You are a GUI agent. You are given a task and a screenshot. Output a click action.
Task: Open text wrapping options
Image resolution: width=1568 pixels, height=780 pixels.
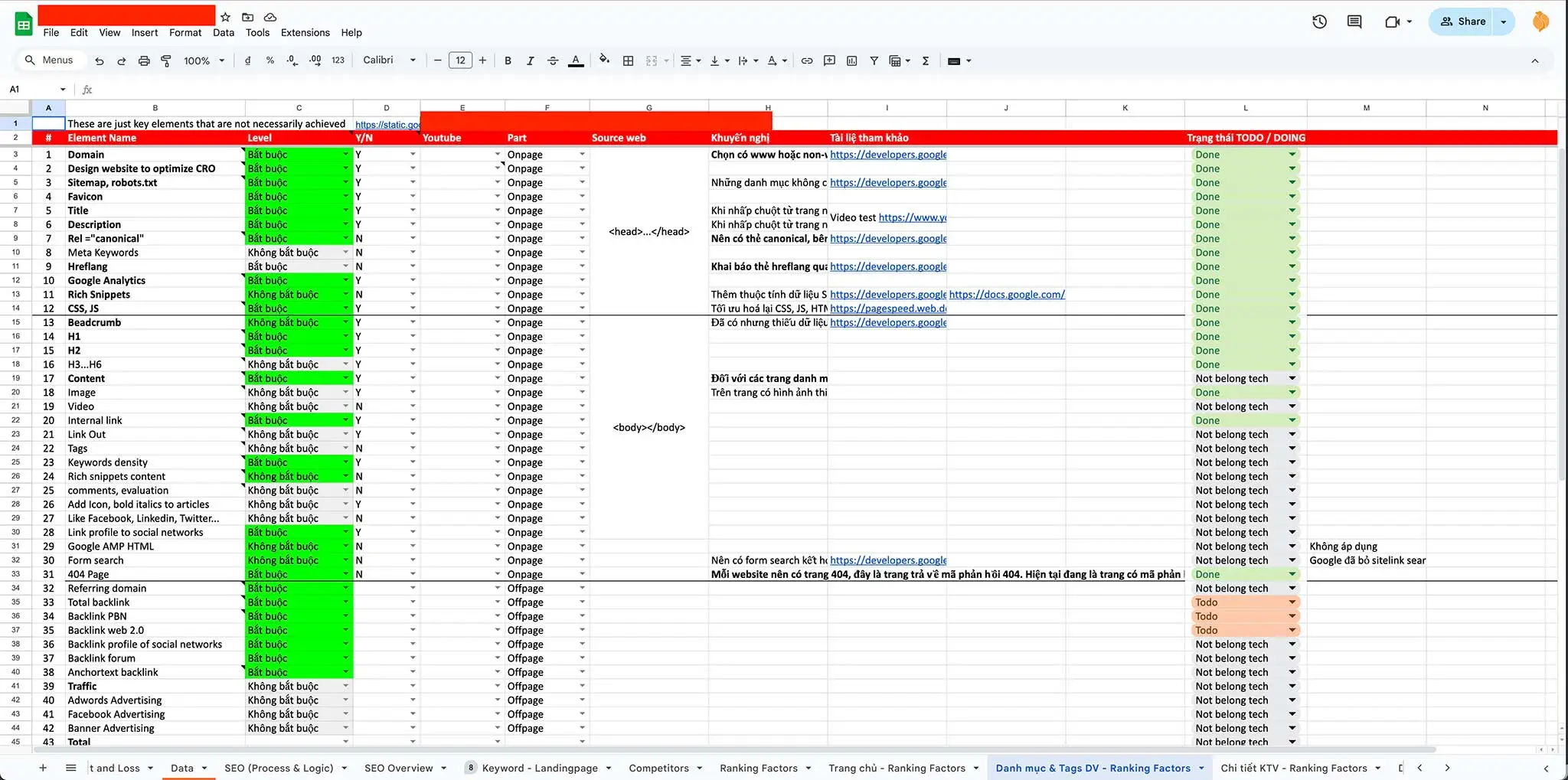tap(748, 61)
